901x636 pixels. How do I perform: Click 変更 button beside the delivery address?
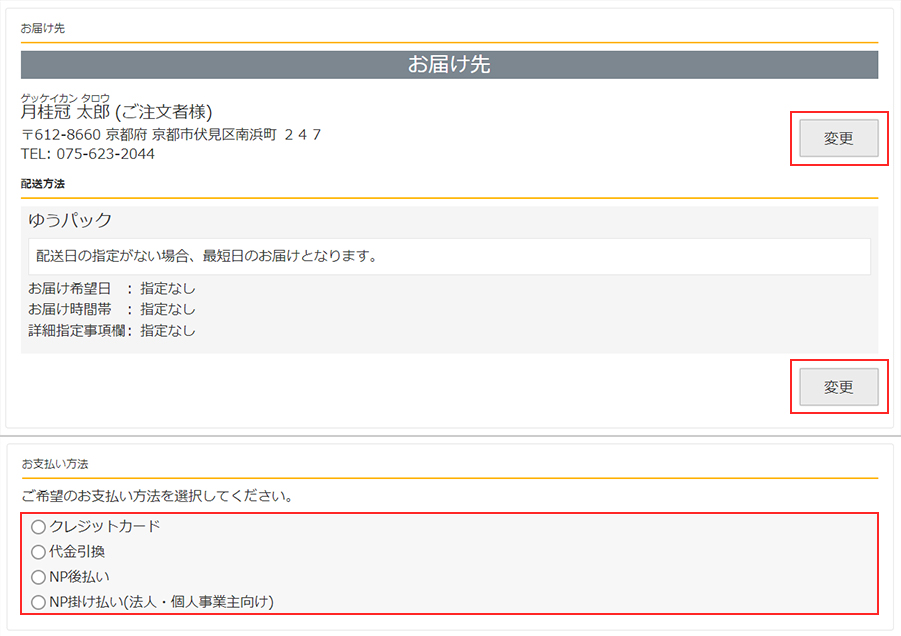point(838,139)
